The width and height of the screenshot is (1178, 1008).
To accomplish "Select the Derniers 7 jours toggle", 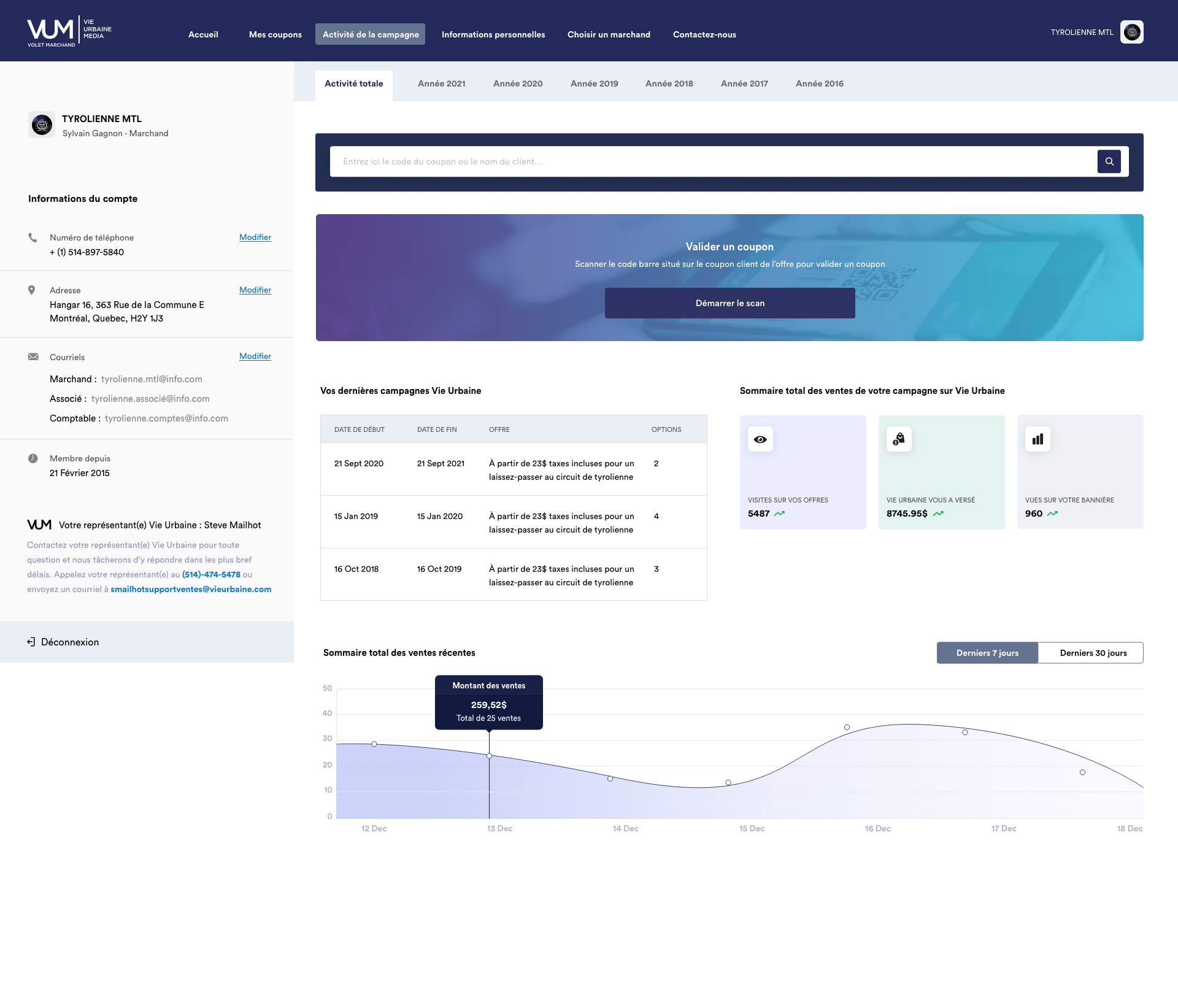I will click(x=987, y=653).
